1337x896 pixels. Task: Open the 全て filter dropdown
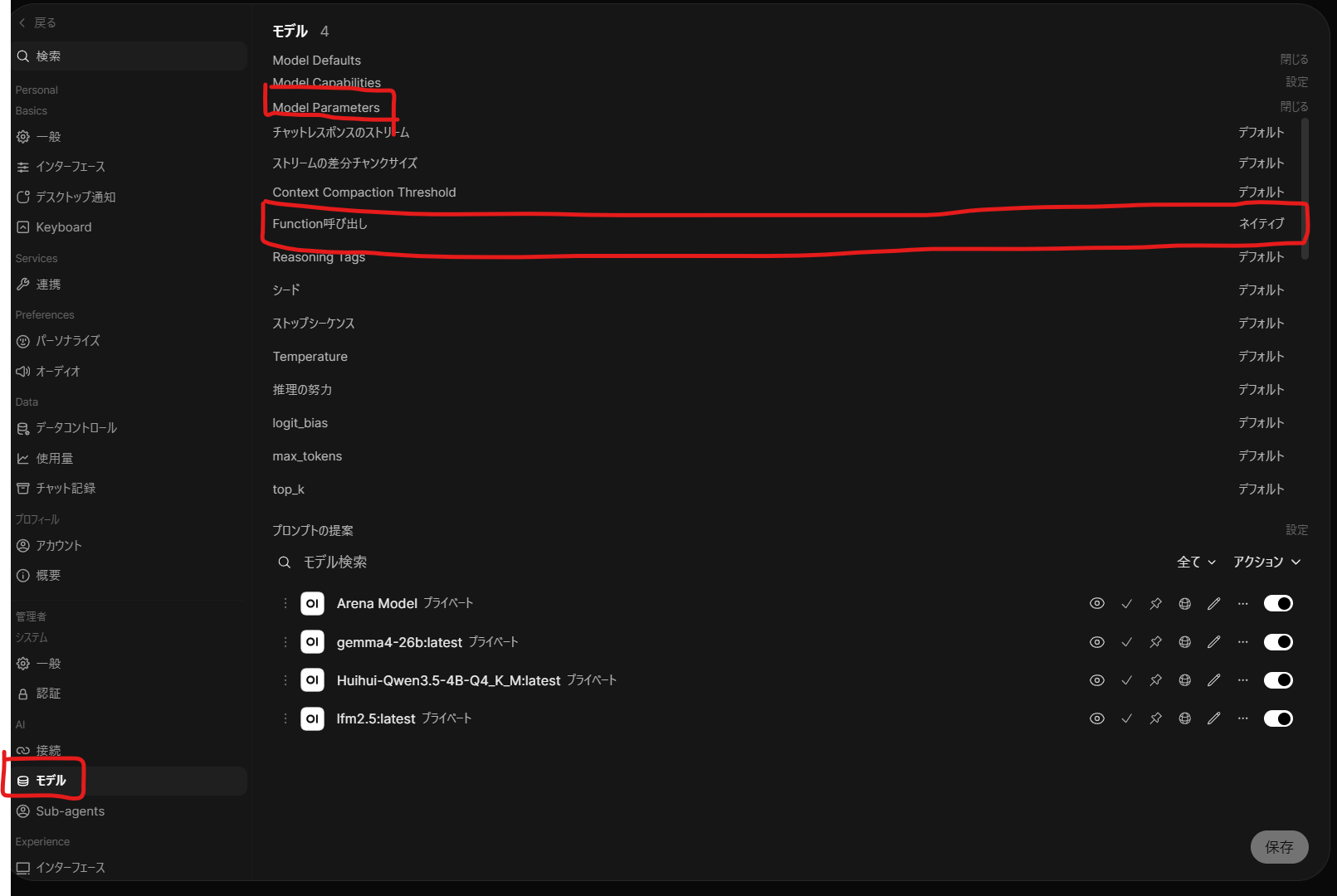tap(1196, 562)
